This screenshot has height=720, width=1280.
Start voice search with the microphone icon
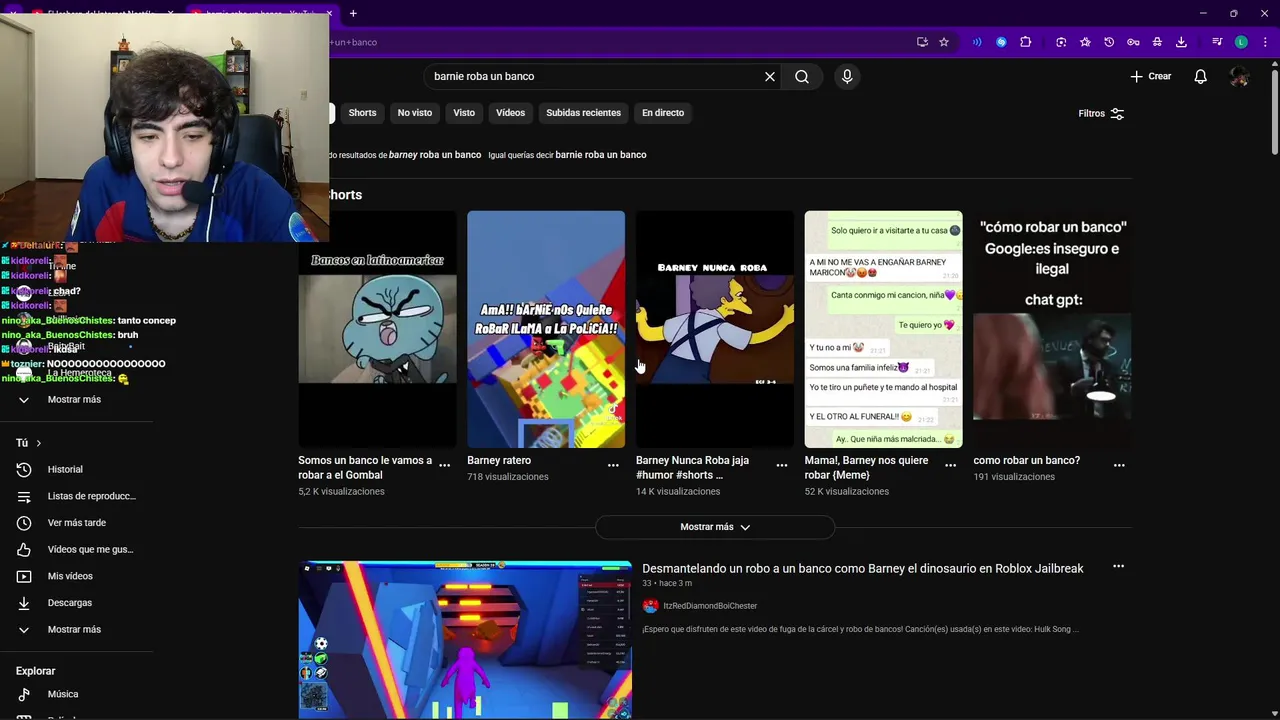click(x=847, y=76)
